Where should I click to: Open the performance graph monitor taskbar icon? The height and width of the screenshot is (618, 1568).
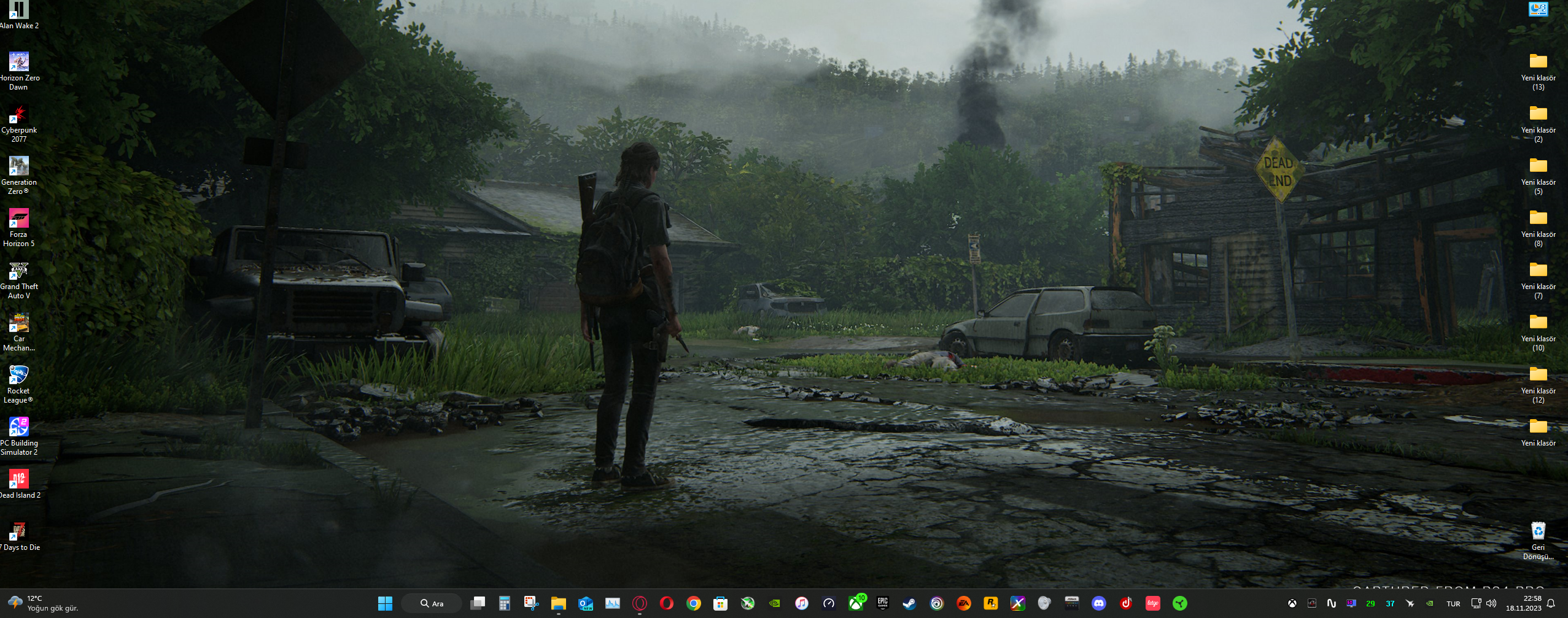click(613, 603)
